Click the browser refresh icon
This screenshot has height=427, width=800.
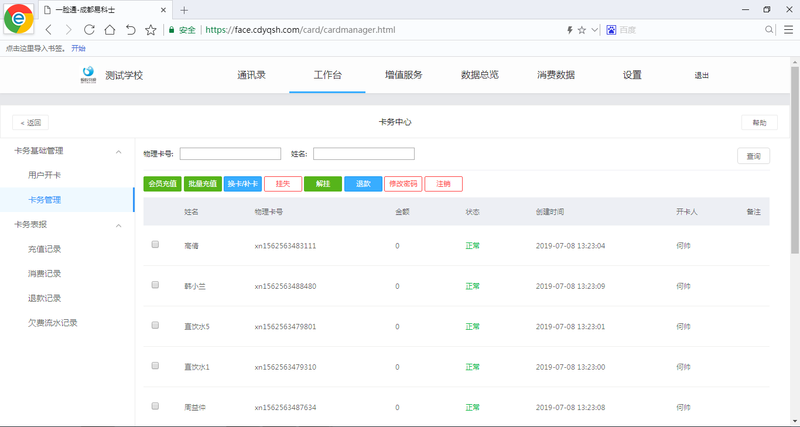click(89, 30)
